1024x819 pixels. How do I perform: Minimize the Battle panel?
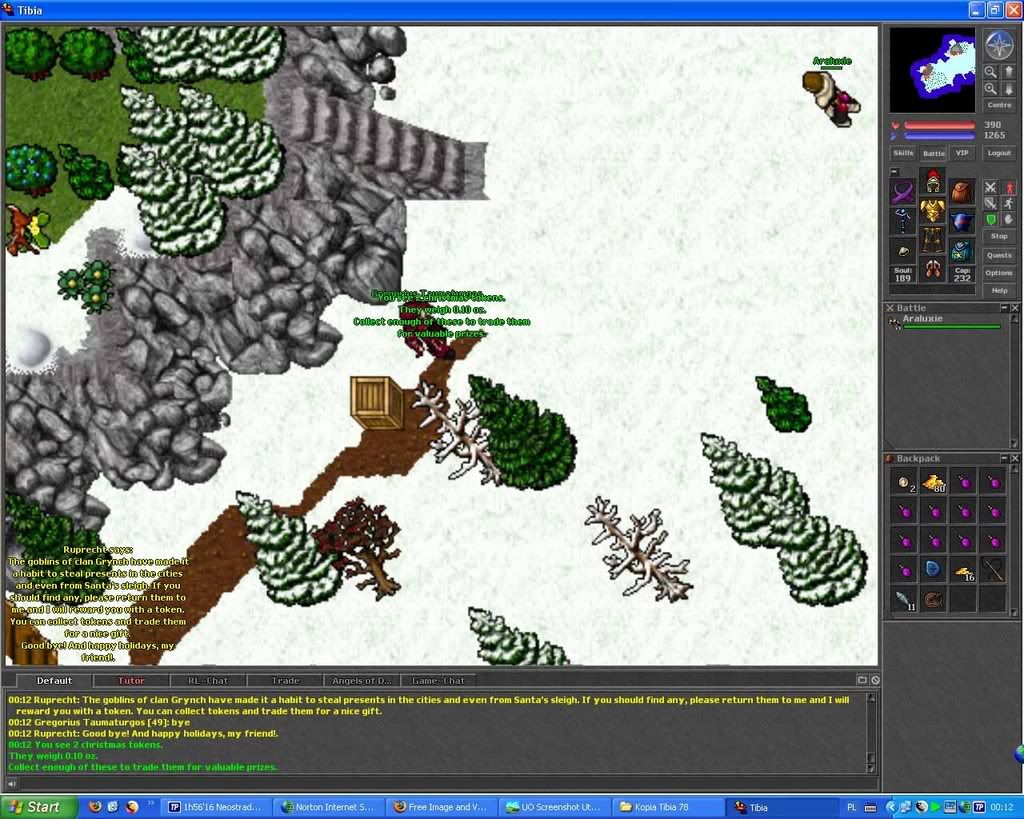point(1005,308)
